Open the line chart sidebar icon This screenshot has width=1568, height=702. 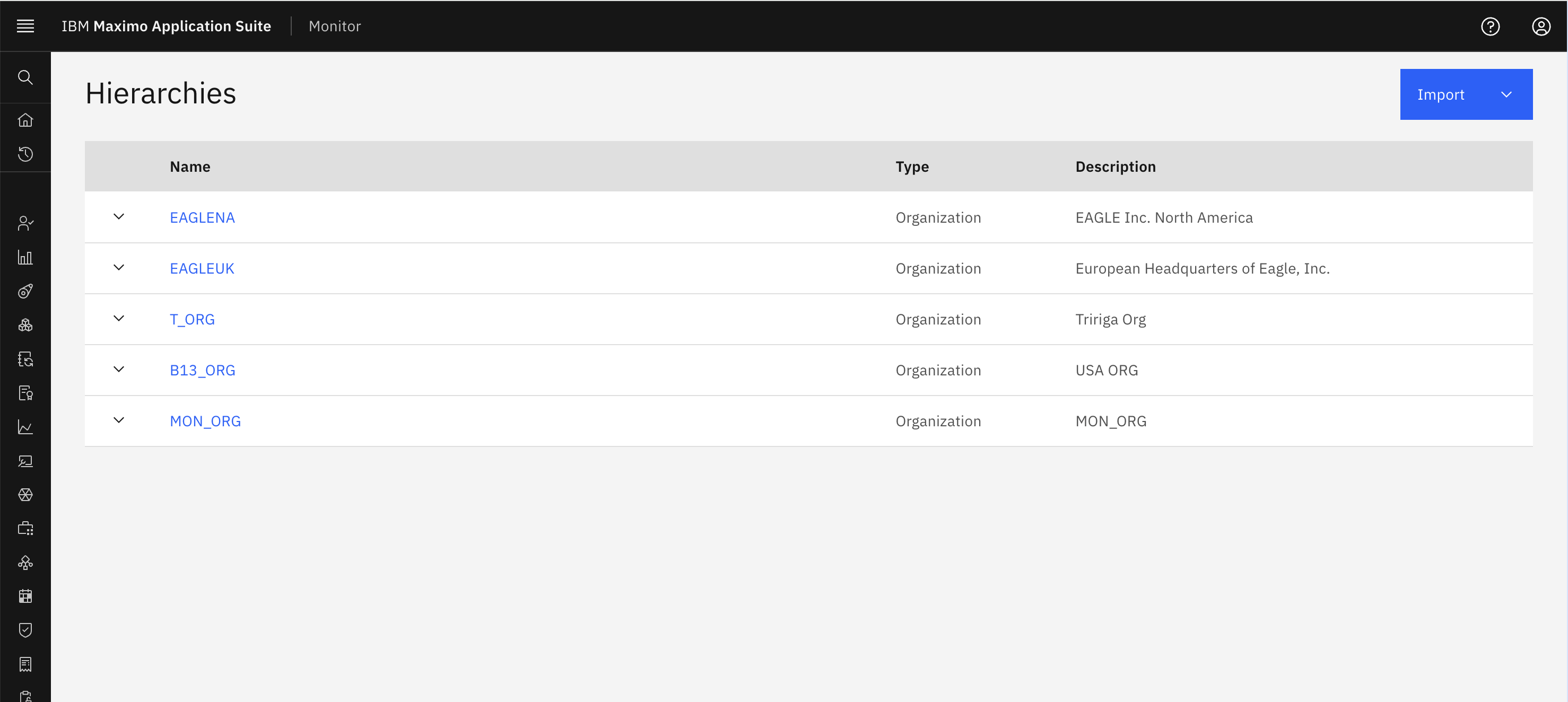point(25,427)
